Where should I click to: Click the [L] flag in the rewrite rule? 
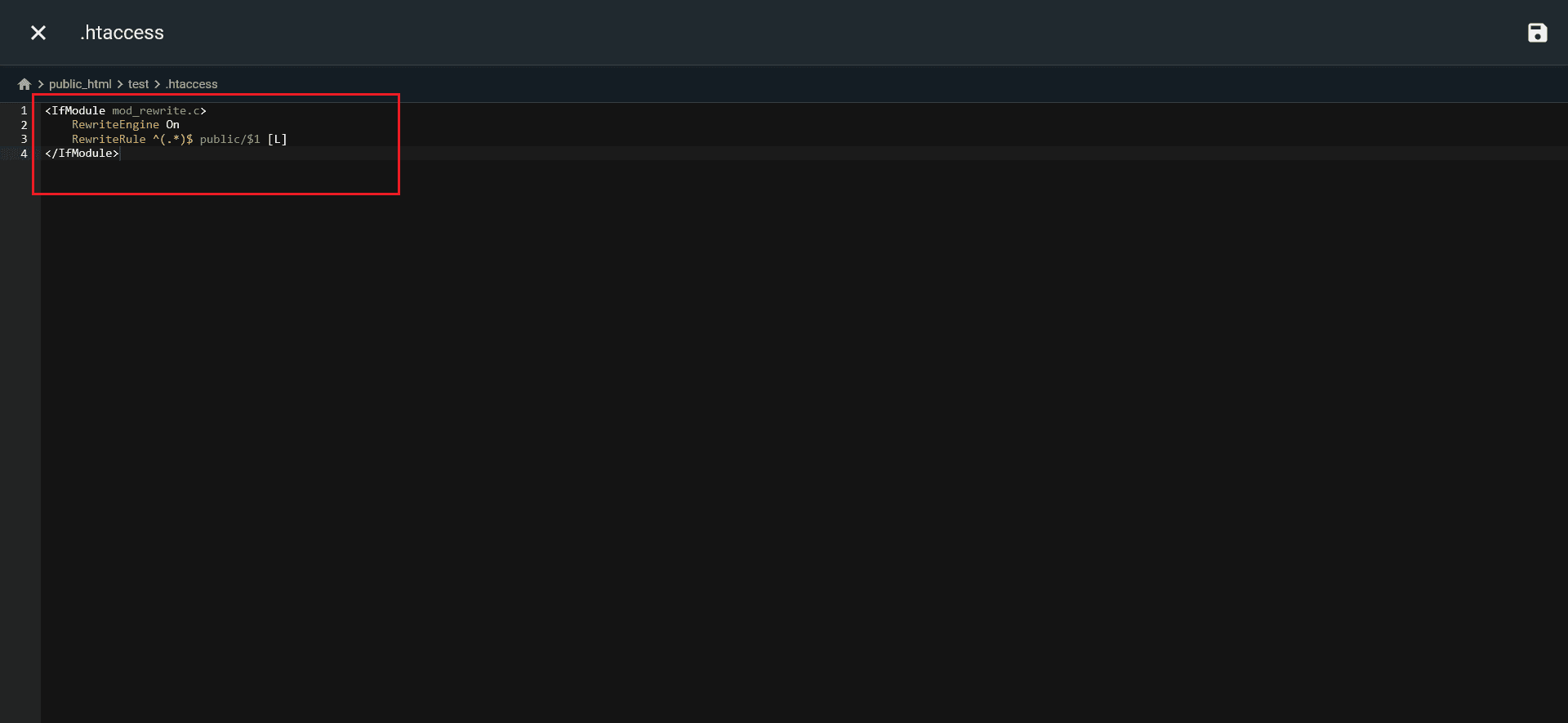click(278, 140)
